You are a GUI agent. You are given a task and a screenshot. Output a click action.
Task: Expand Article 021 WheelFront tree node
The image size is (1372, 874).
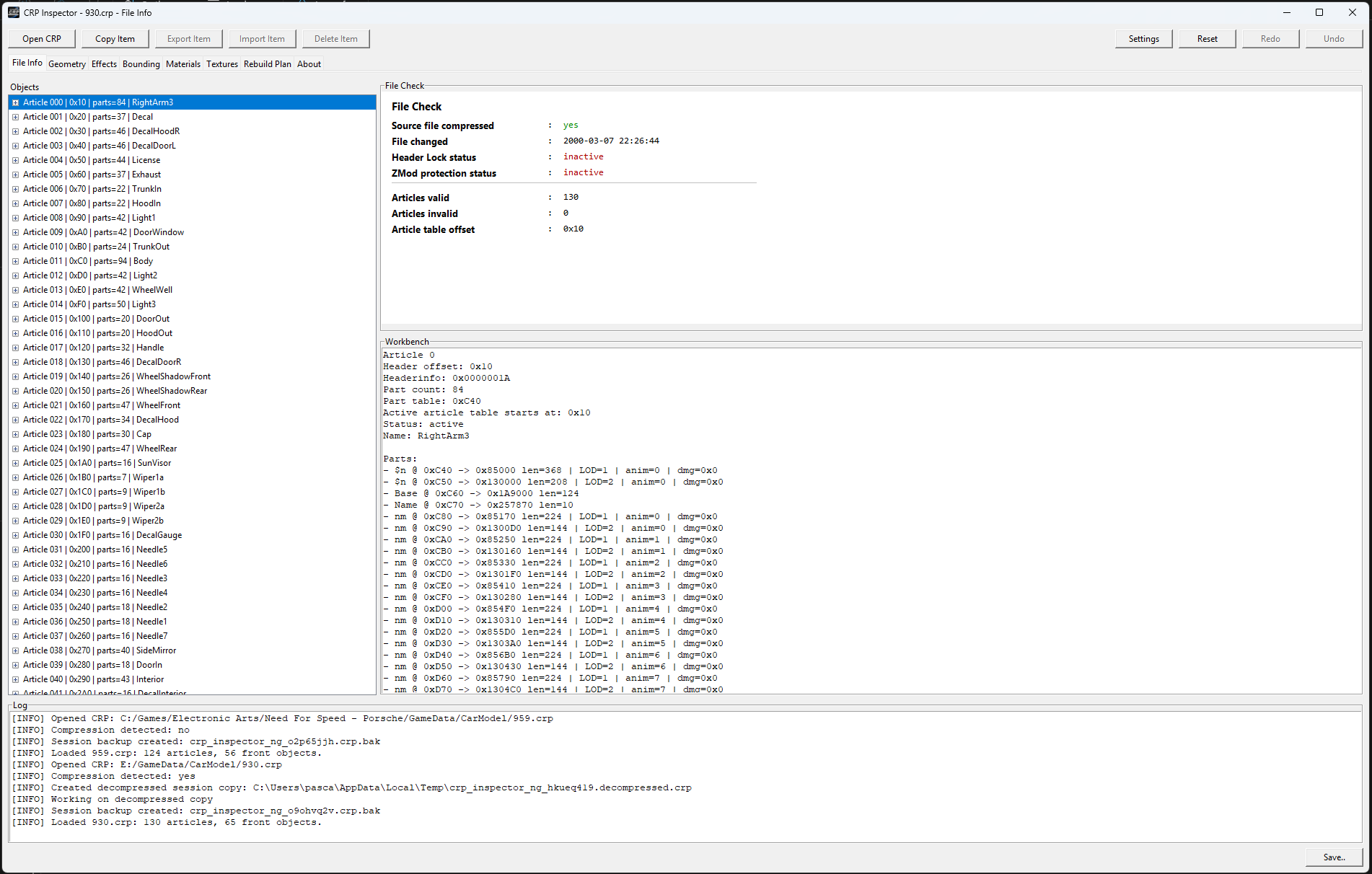[15, 405]
